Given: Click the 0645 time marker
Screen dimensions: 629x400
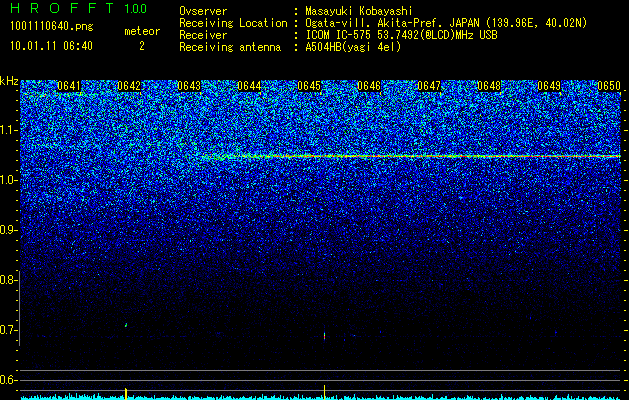Looking at the screenshot, I should tap(309, 86).
